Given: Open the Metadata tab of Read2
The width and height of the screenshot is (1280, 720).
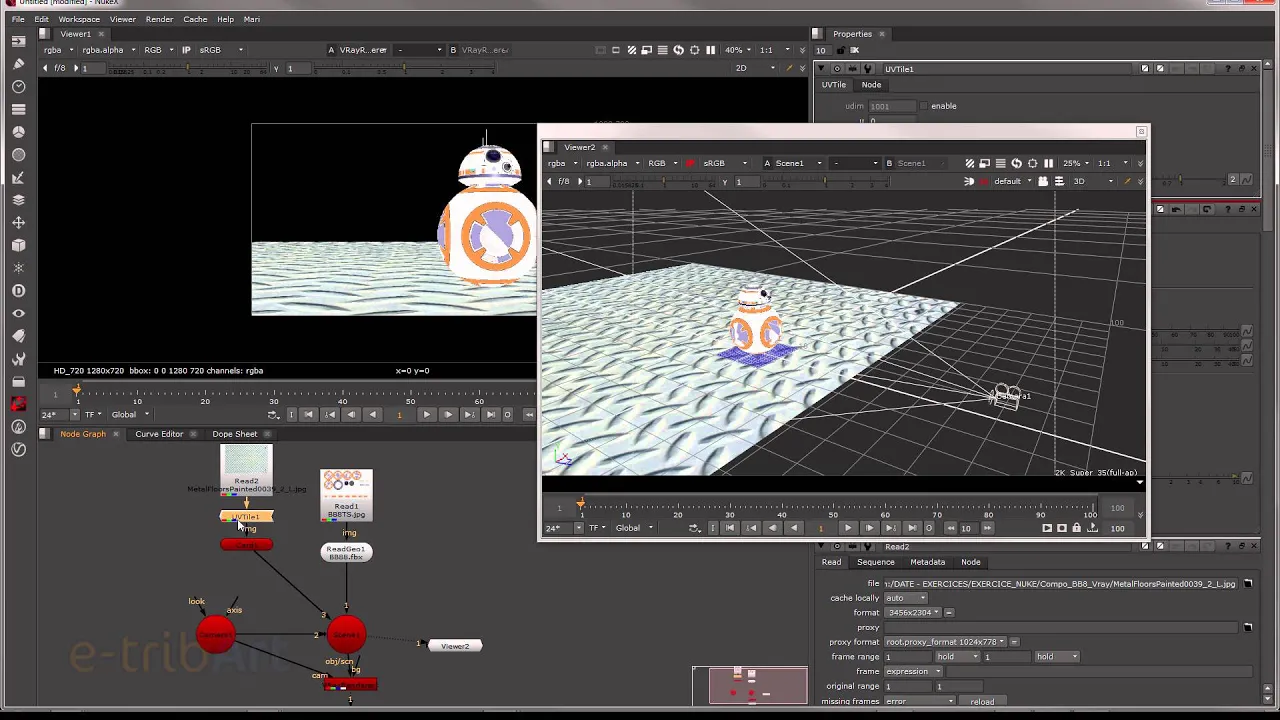Looking at the screenshot, I should click(927, 562).
